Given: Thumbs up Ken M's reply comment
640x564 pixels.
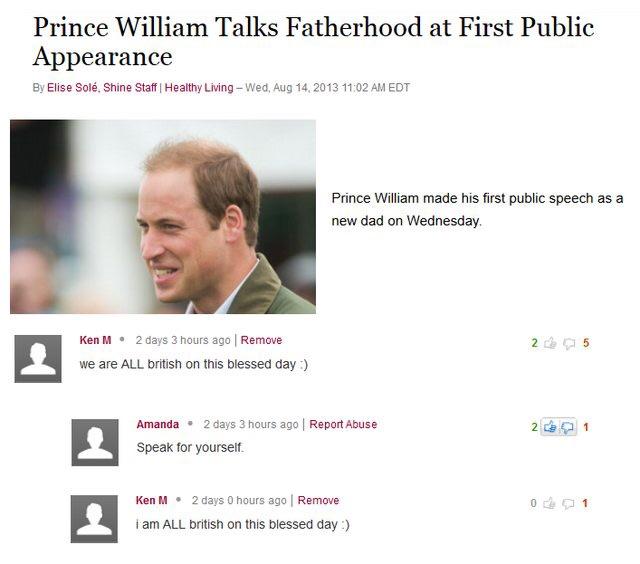Looking at the screenshot, I should pos(549,503).
